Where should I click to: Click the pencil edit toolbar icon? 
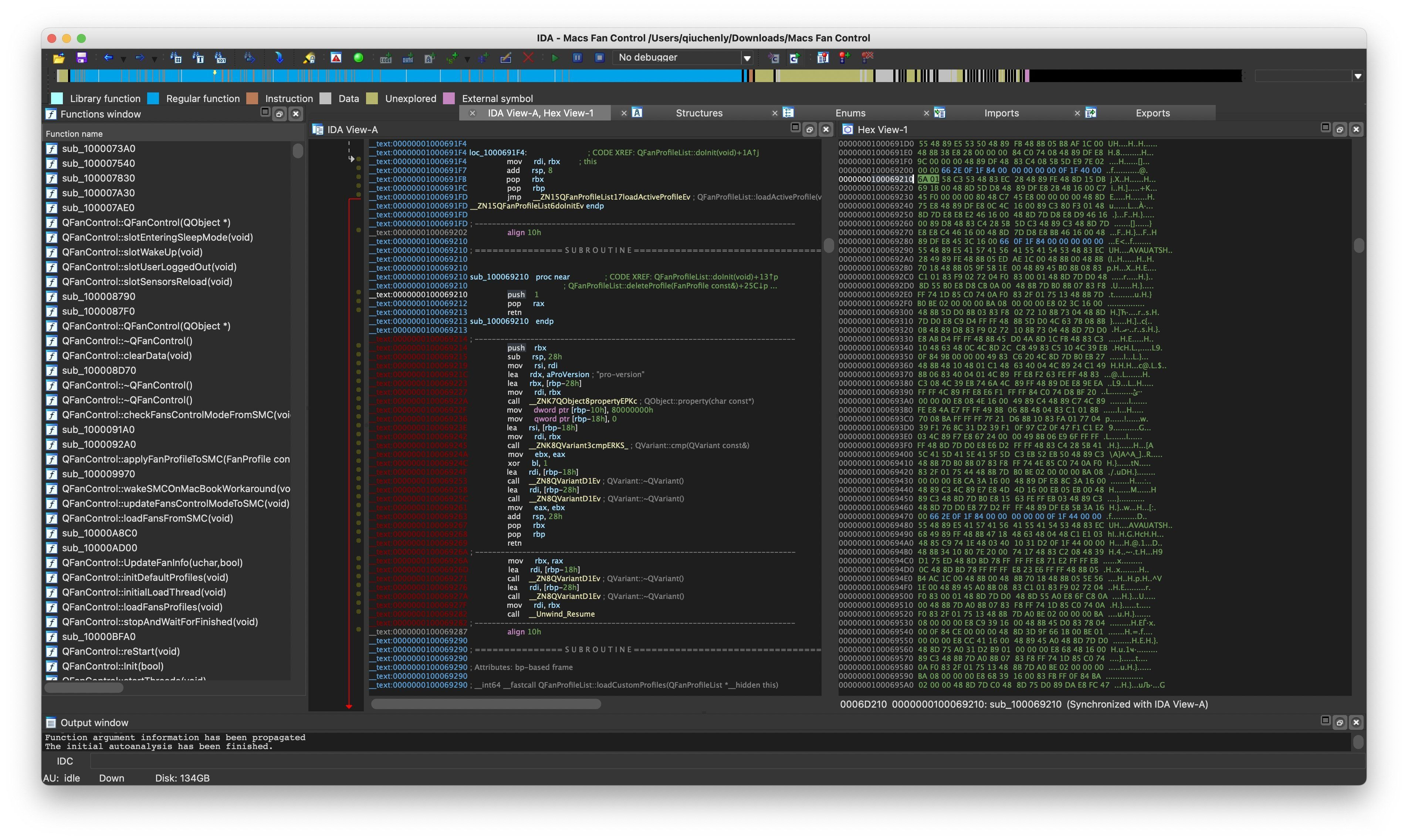506,58
